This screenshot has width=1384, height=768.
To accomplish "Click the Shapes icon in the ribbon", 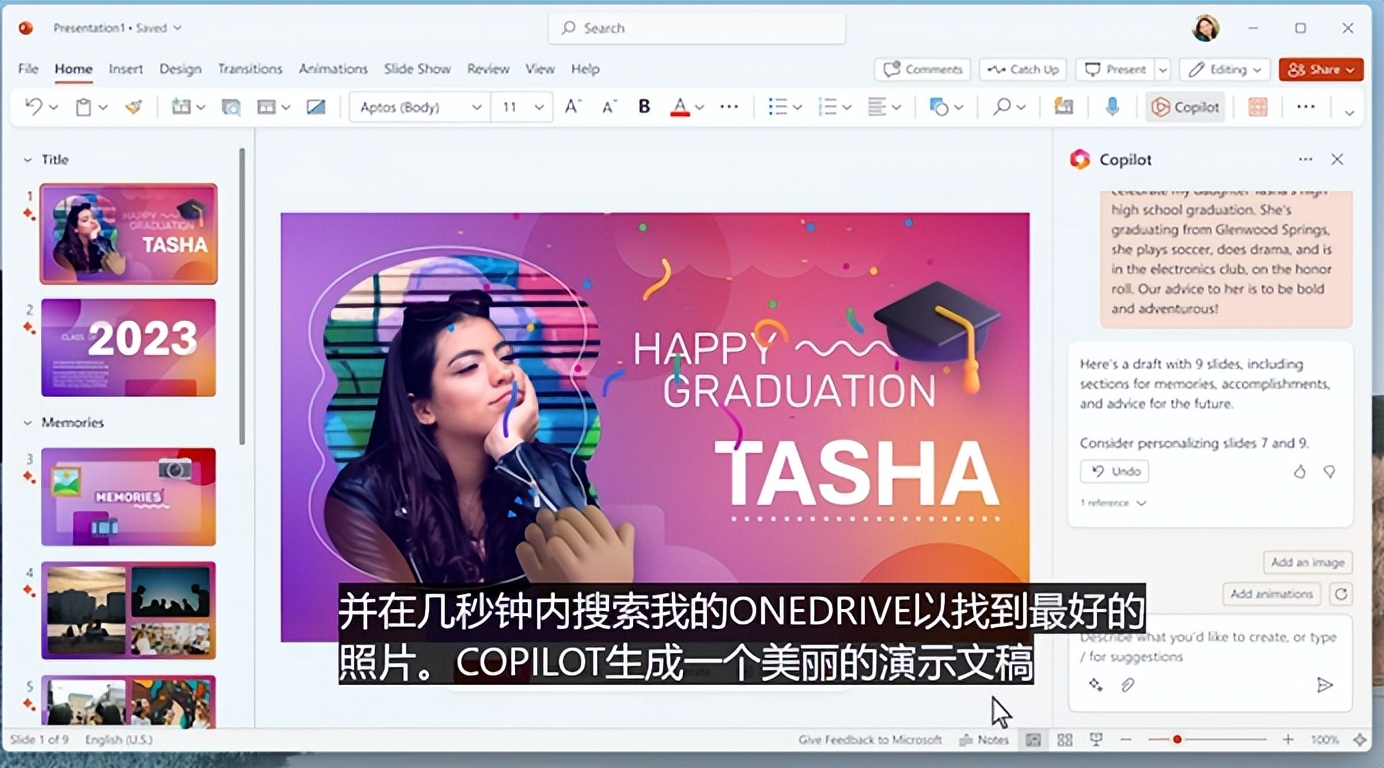I will pos(938,107).
